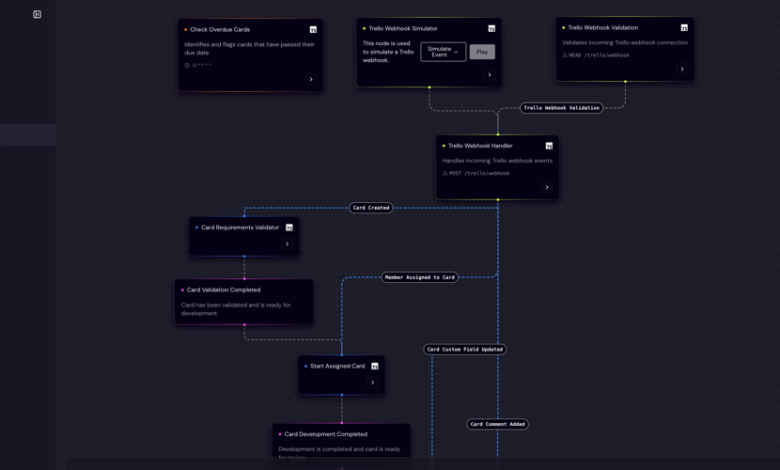This screenshot has height=470, width=780.
Task: Click the 'Identifies and flags cards' description text
Action: coord(249,48)
